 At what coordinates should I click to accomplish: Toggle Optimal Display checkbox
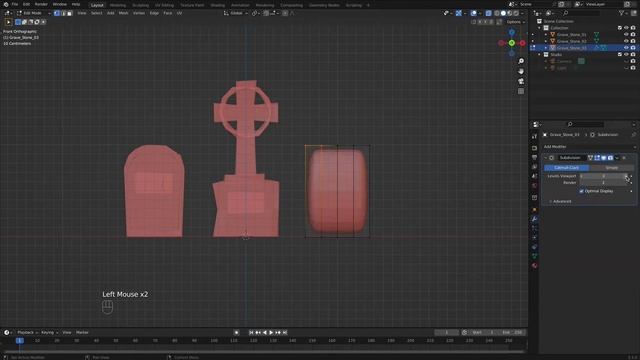(581, 191)
